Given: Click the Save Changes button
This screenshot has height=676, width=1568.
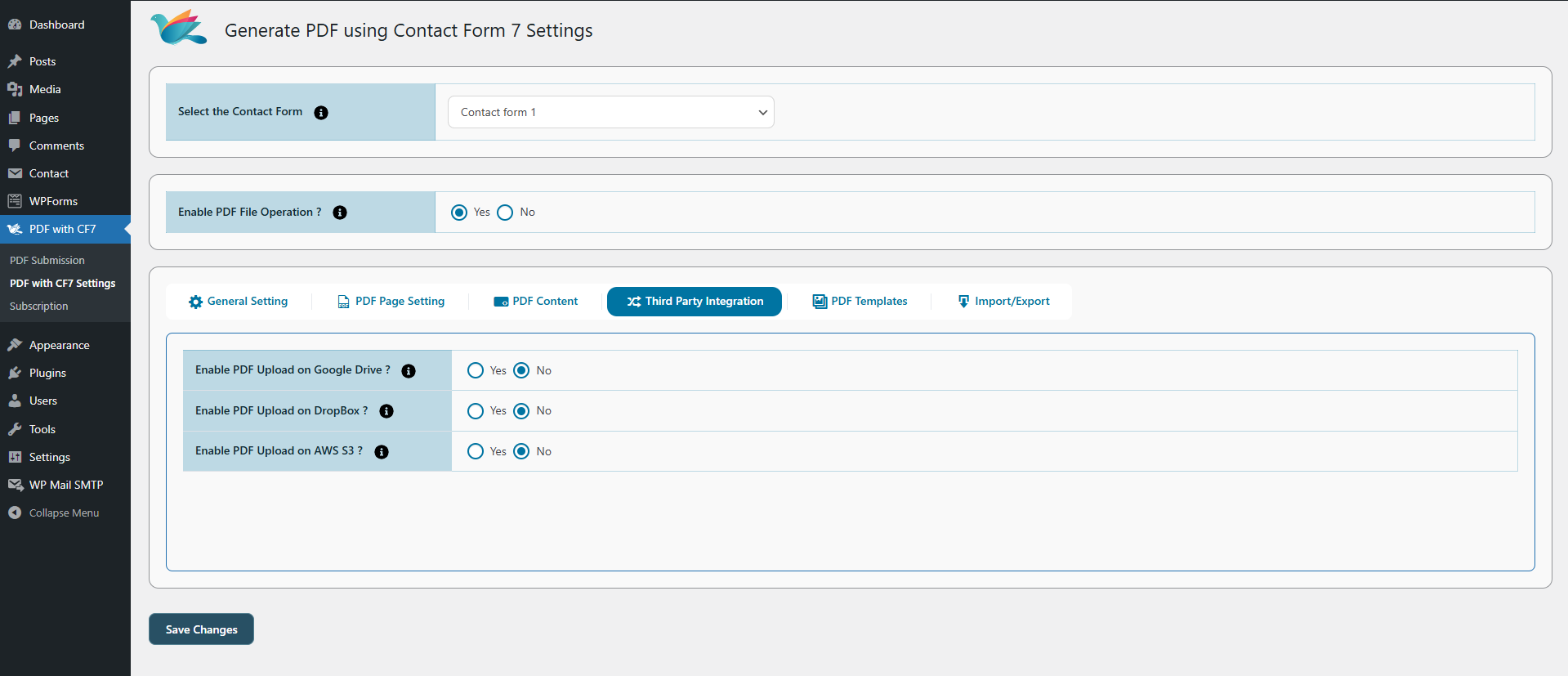Looking at the screenshot, I should click(201, 629).
